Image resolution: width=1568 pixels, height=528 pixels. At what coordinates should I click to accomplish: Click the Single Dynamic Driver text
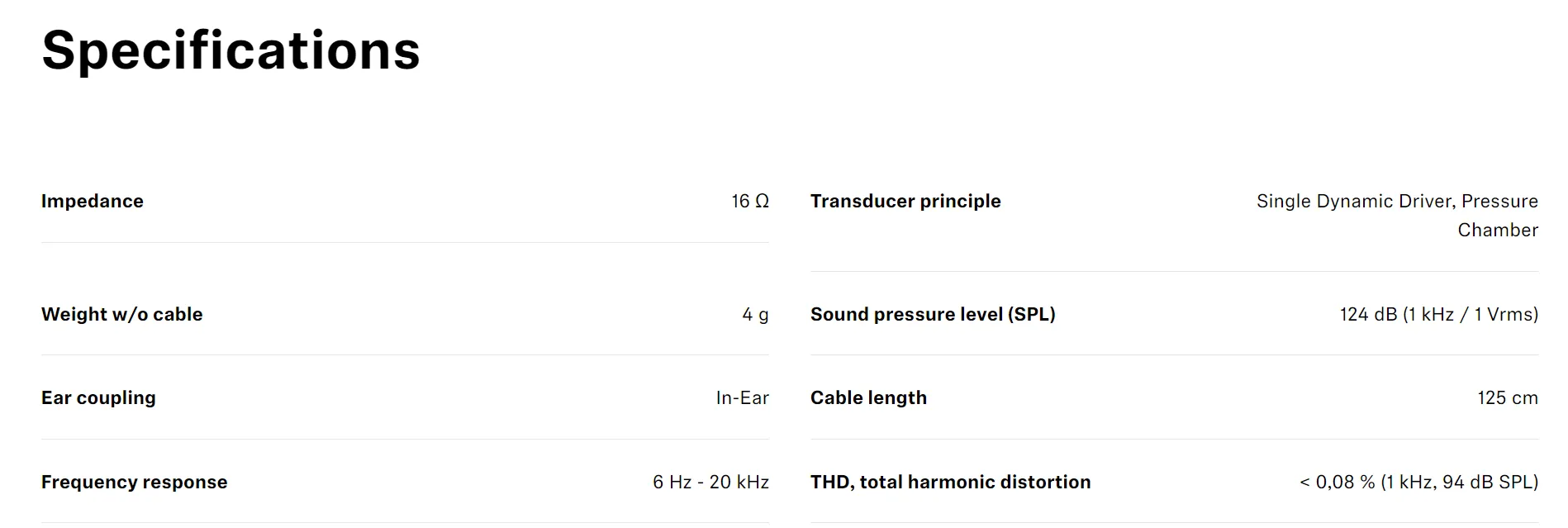tap(1355, 201)
